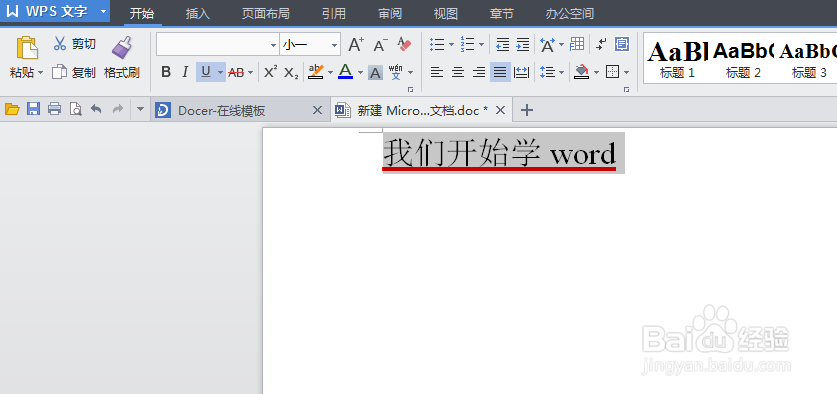The width and height of the screenshot is (837, 394).
Task: Click the clear formatting eraser icon
Action: (x=404, y=45)
